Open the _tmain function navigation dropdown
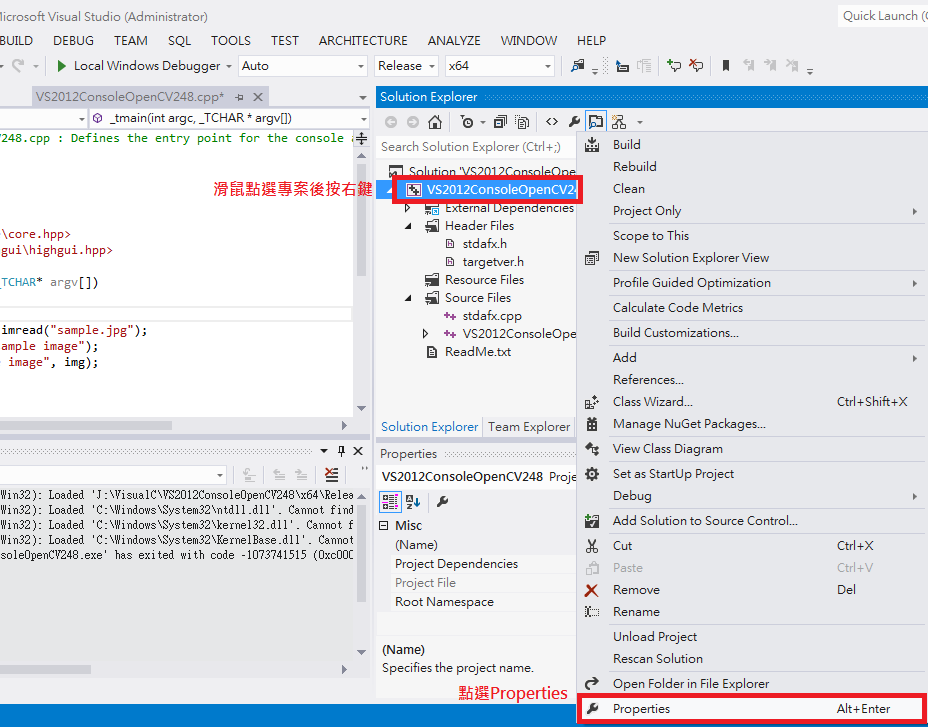 pyautogui.click(x=229, y=118)
